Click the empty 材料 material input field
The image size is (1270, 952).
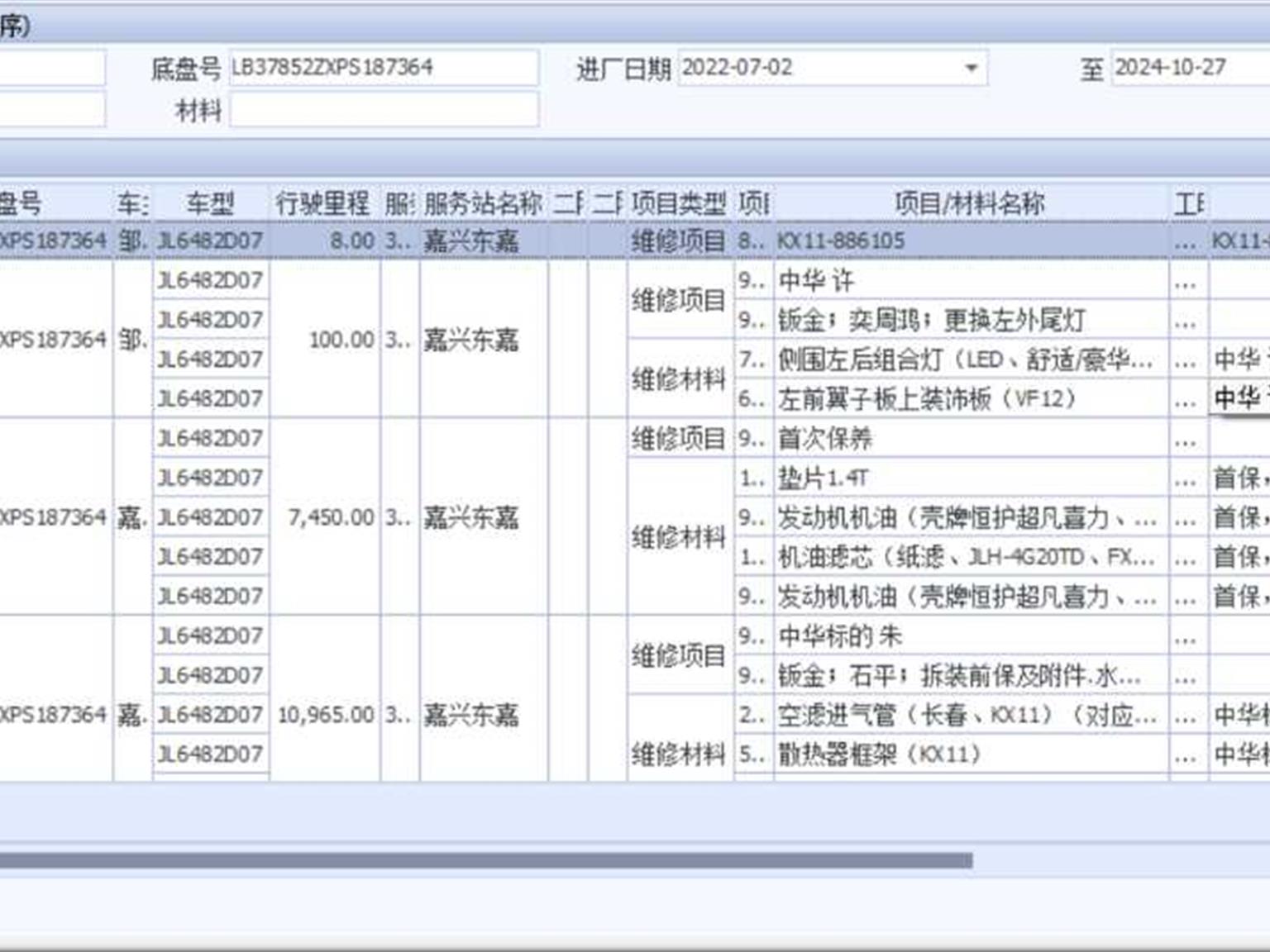pyautogui.click(x=384, y=110)
